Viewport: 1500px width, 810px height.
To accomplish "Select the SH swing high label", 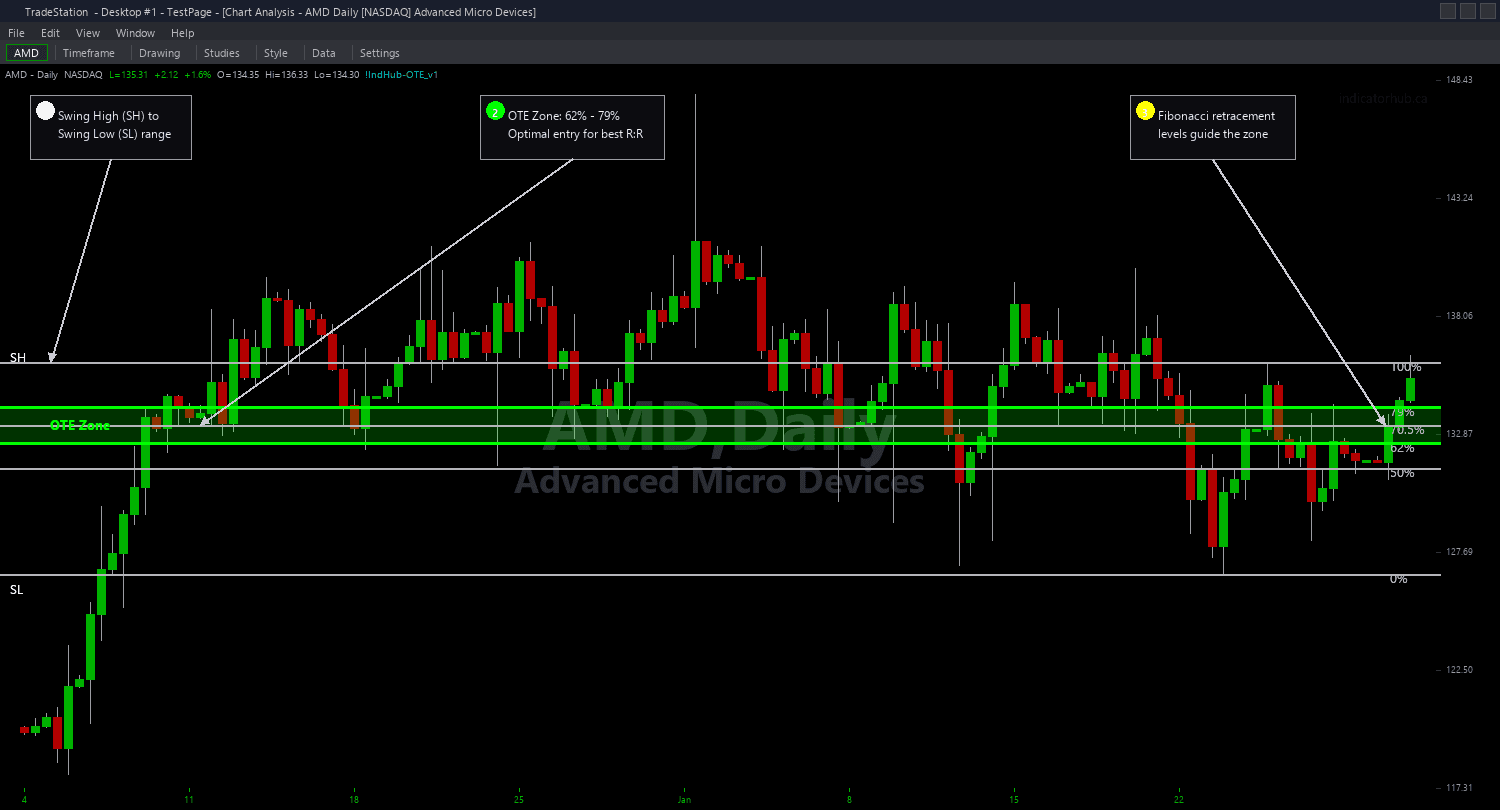I will point(15,357).
